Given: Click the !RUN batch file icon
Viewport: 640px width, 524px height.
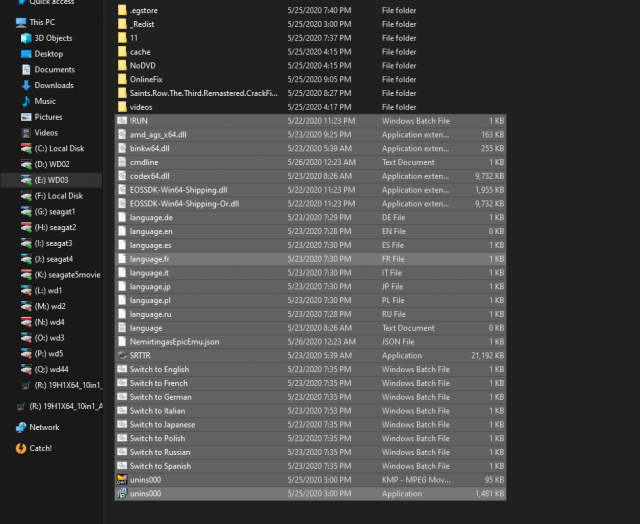Looking at the screenshot, I should click(x=122, y=120).
